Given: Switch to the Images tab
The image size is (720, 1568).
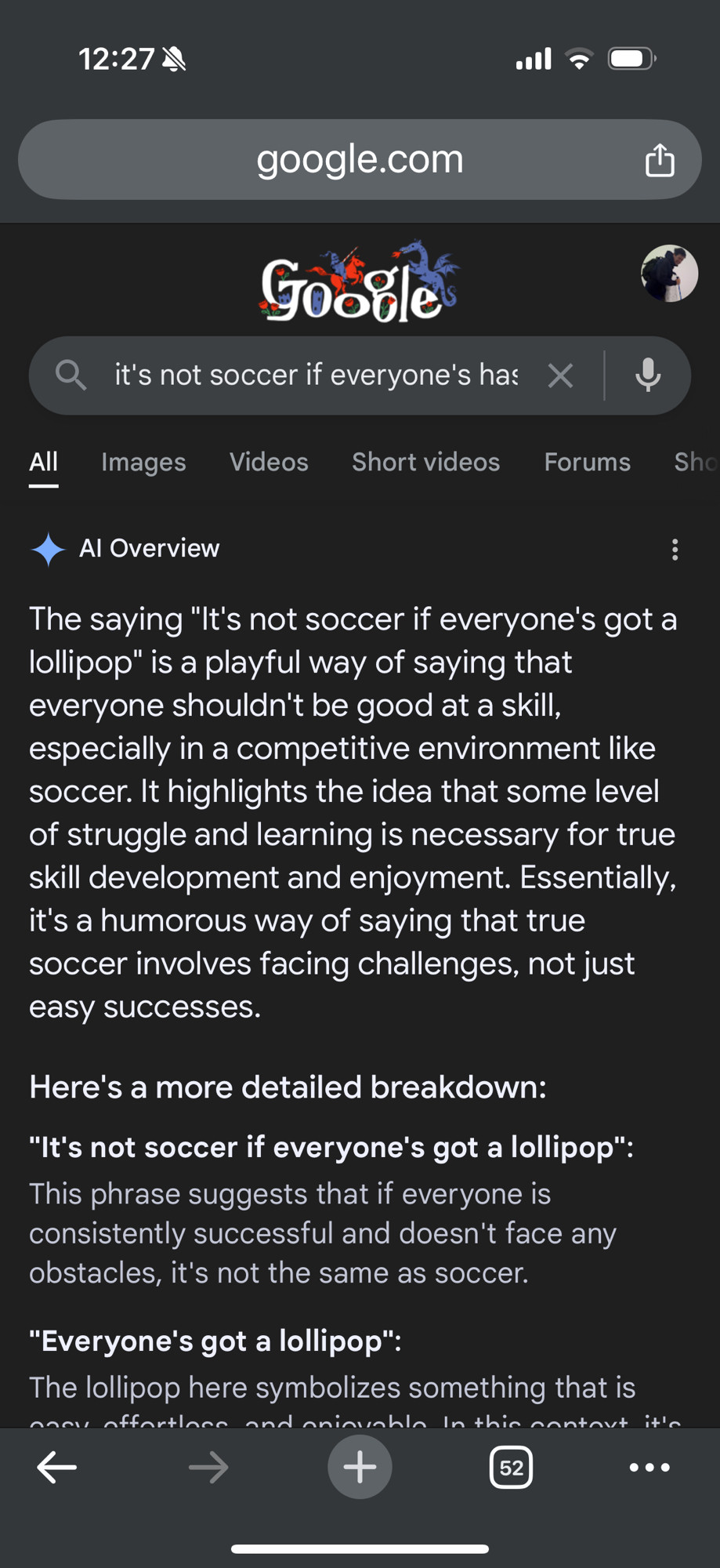Looking at the screenshot, I should [x=143, y=463].
